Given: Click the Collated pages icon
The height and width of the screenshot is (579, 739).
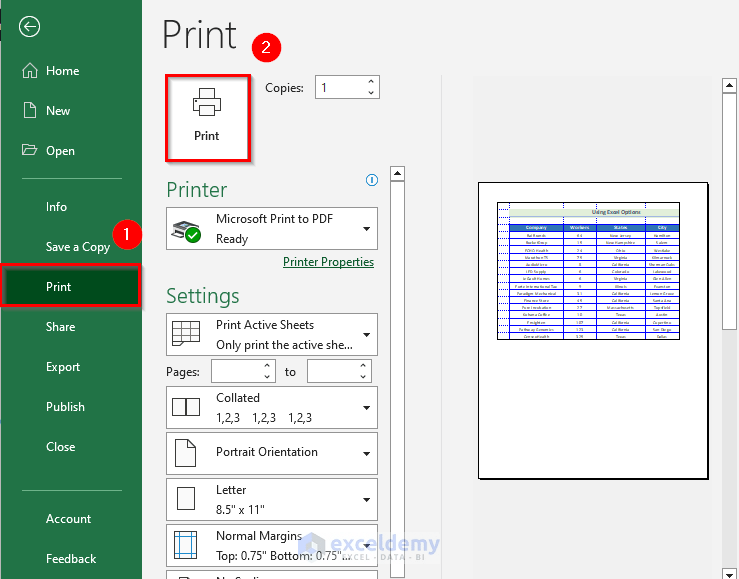Looking at the screenshot, I should pyautogui.click(x=186, y=407).
